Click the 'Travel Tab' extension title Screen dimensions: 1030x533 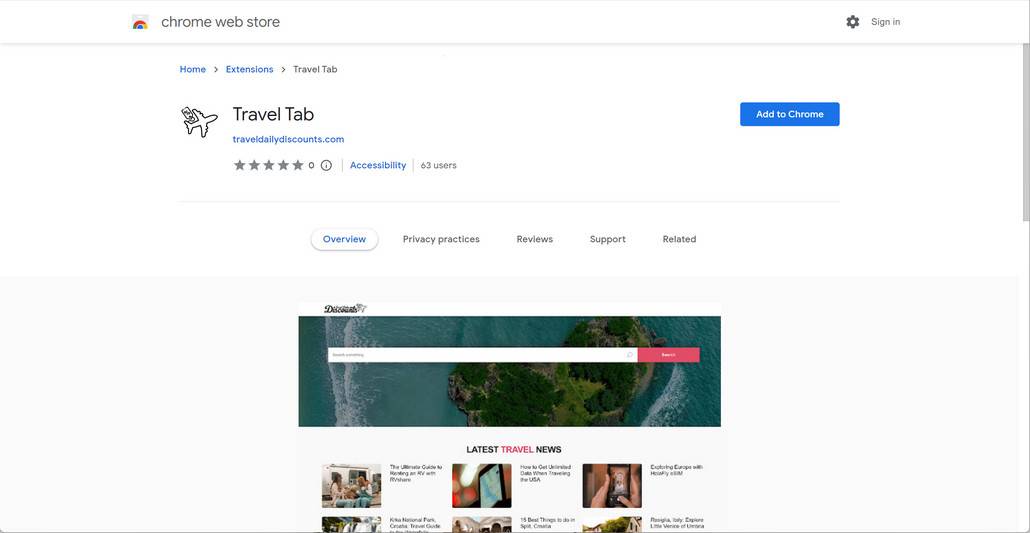tap(273, 114)
